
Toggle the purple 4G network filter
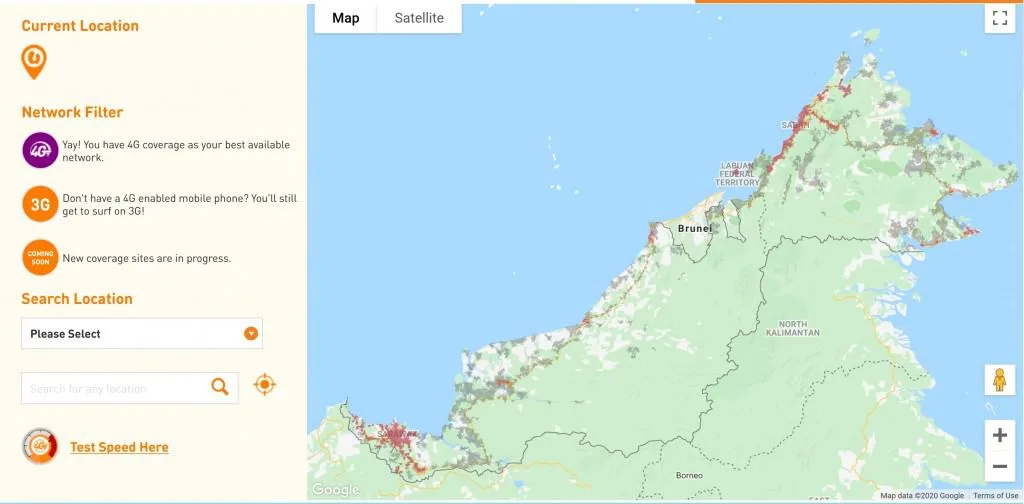click(40, 151)
